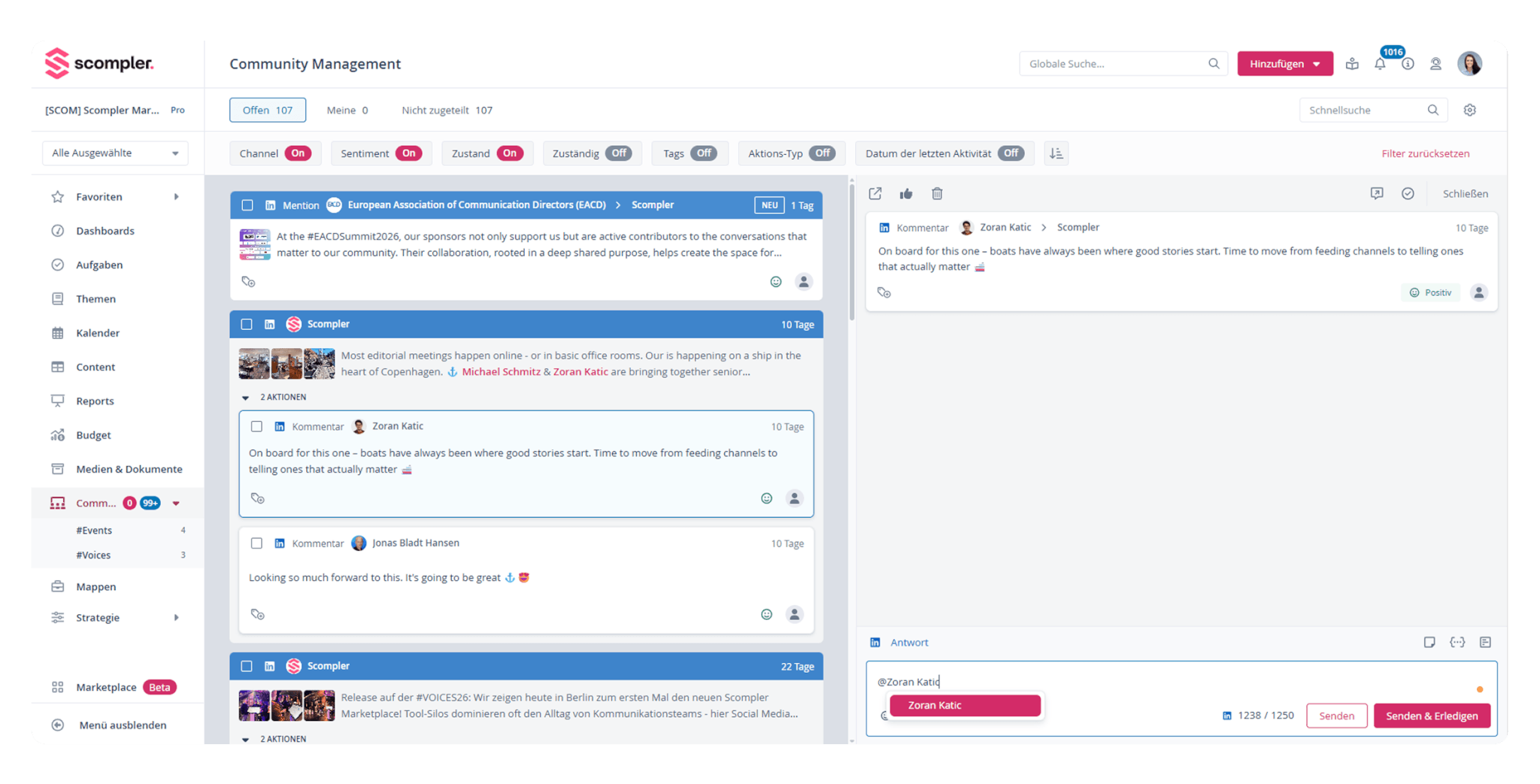Toggle the Sentiment filter switch

pos(408,153)
